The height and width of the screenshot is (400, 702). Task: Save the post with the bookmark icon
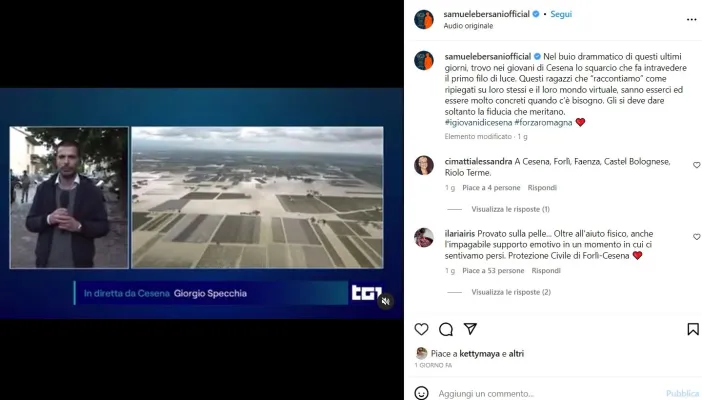pos(693,329)
